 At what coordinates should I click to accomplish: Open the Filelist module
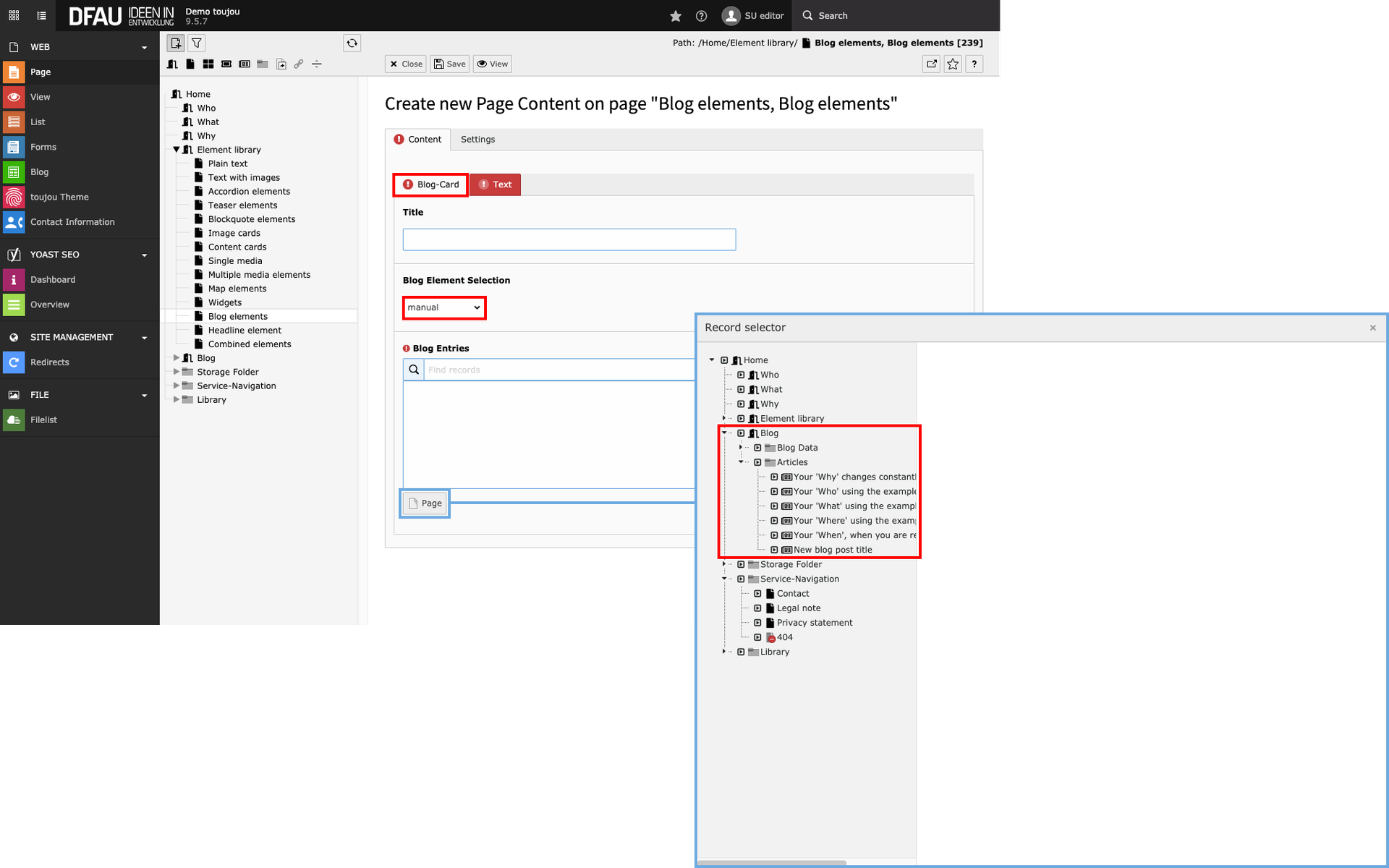[43, 420]
